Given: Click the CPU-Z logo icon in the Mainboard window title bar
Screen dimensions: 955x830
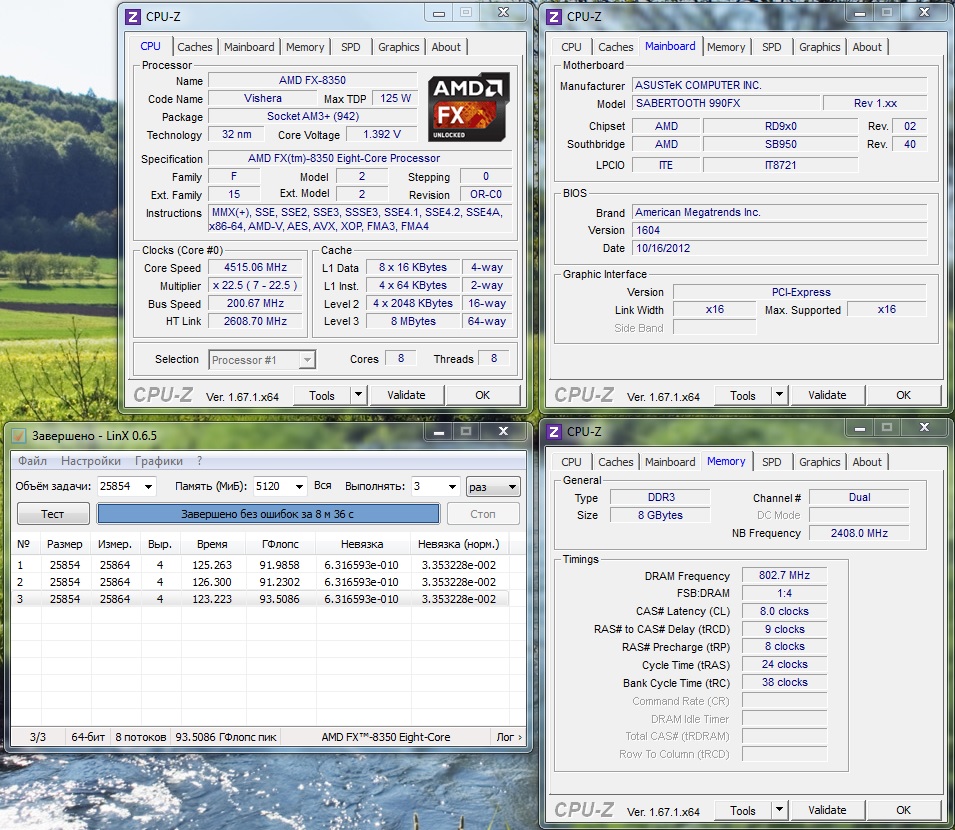Looking at the screenshot, I should point(553,16).
